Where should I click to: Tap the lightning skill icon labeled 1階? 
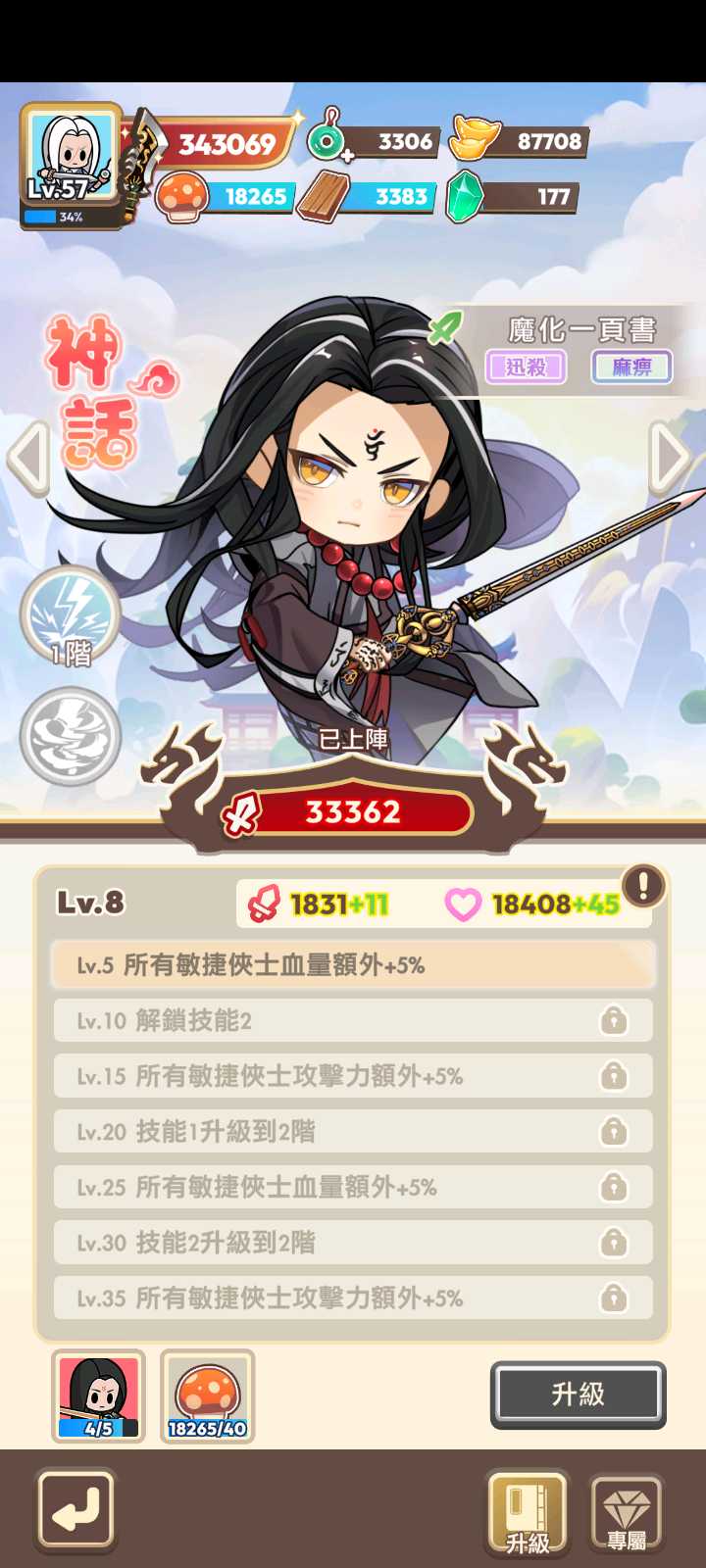[71, 617]
